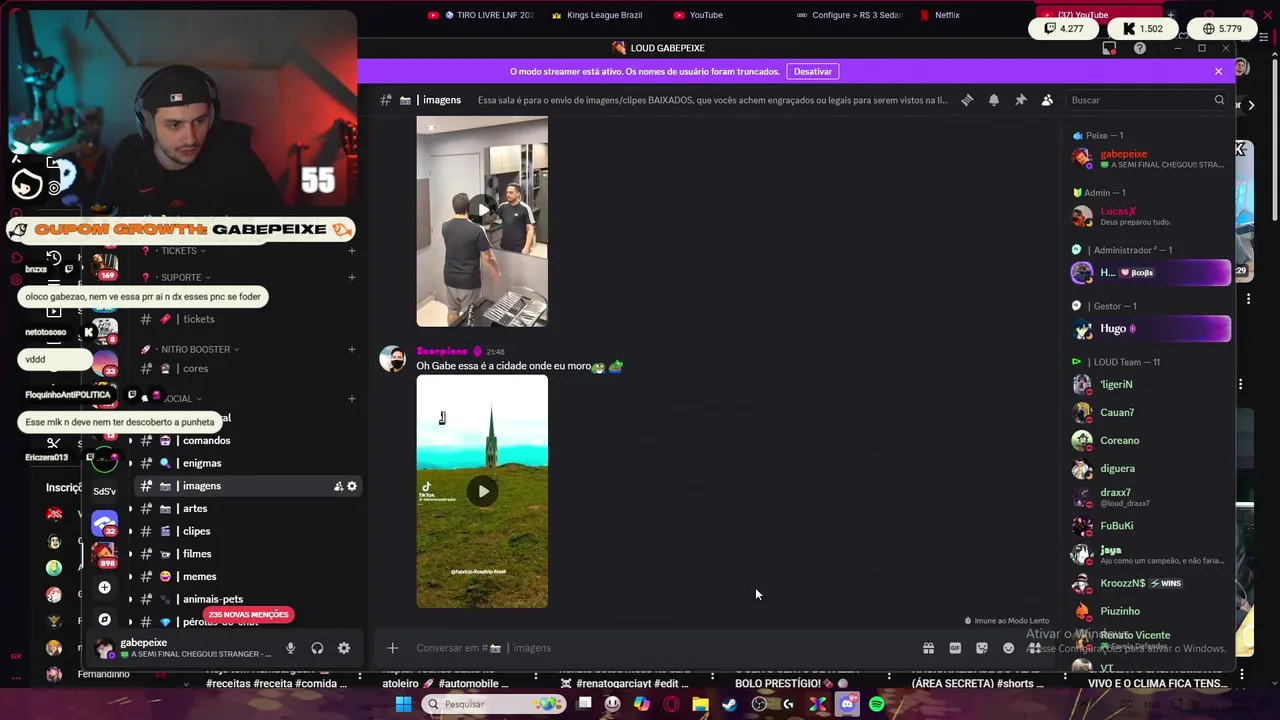The height and width of the screenshot is (720, 1280).
Task: Open GIF picker in message bar
Action: (955, 648)
